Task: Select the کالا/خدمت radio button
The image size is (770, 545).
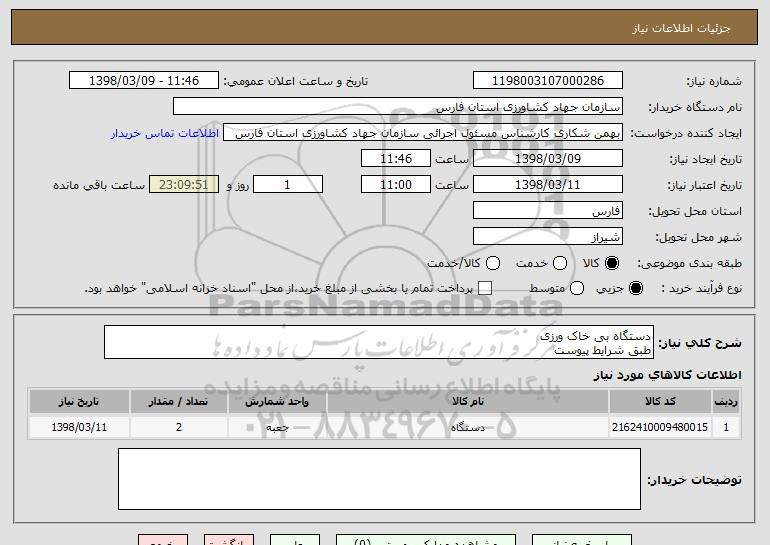Action: (x=493, y=263)
